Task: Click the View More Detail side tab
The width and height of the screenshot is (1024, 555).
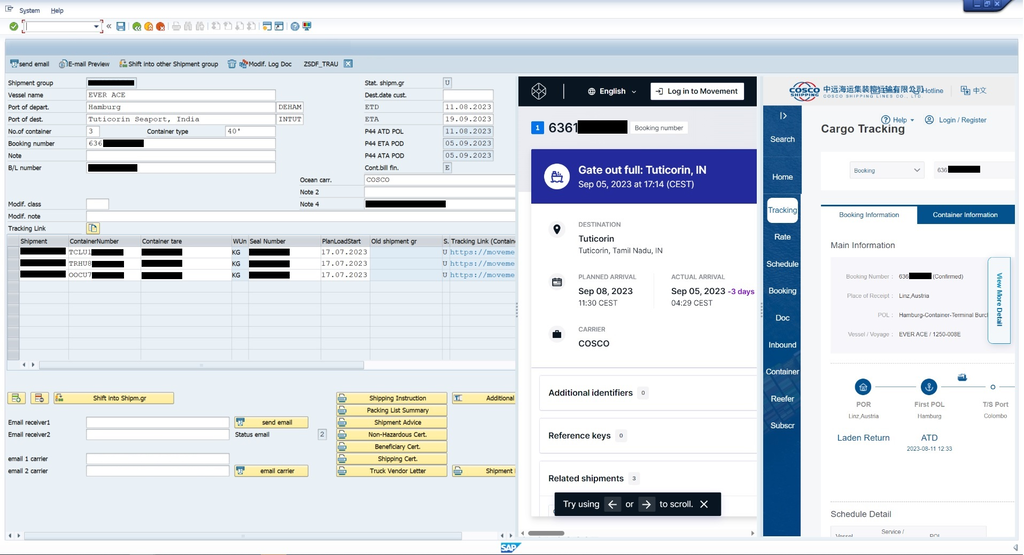Action: [999, 300]
